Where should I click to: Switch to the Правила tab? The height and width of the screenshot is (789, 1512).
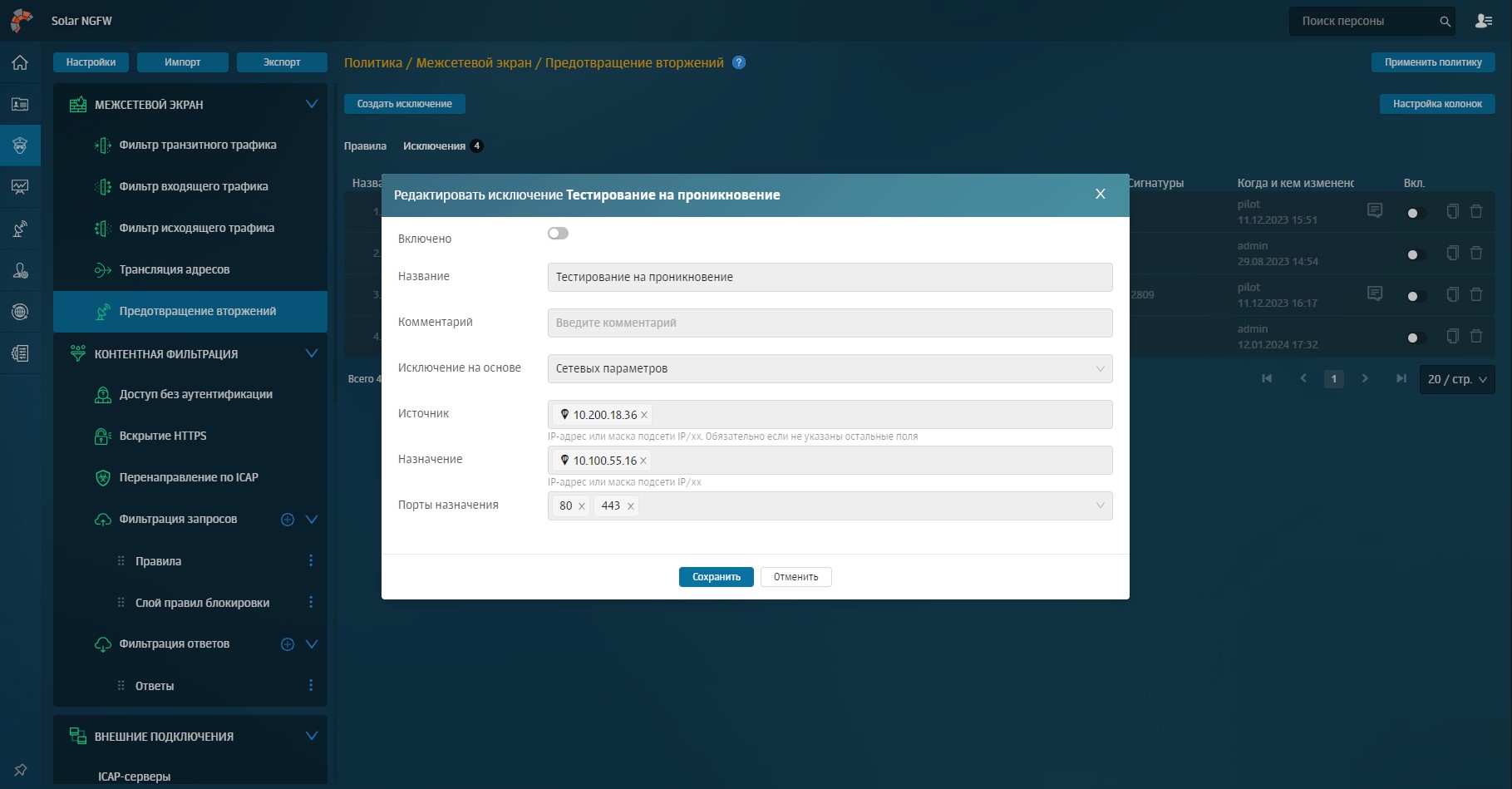tap(365, 146)
